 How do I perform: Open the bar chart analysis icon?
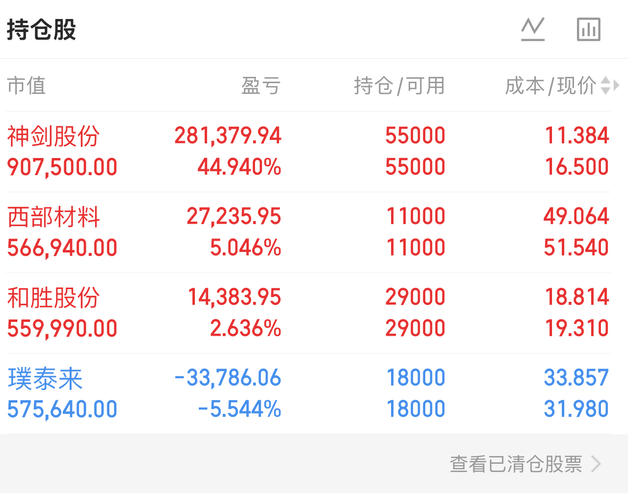click(588, 30)
